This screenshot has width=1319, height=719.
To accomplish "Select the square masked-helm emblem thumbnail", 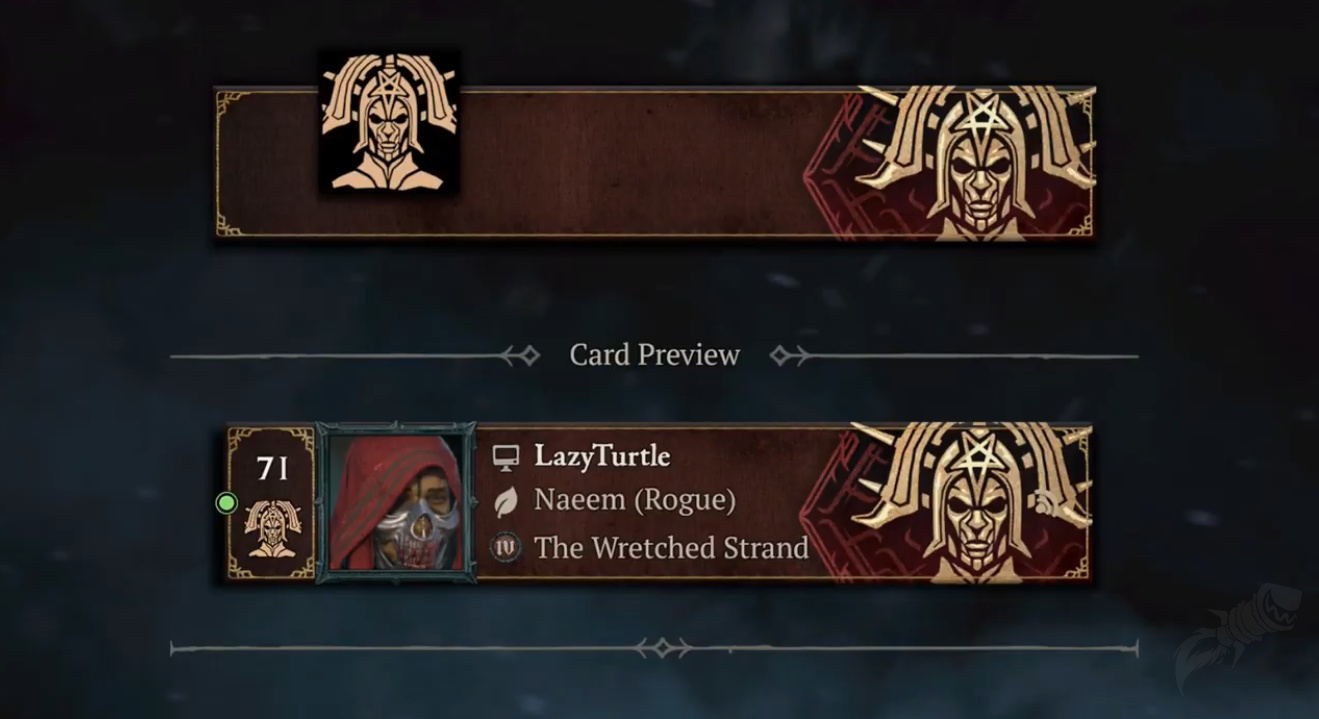I will pyautogui.click(x=389, y=122).
